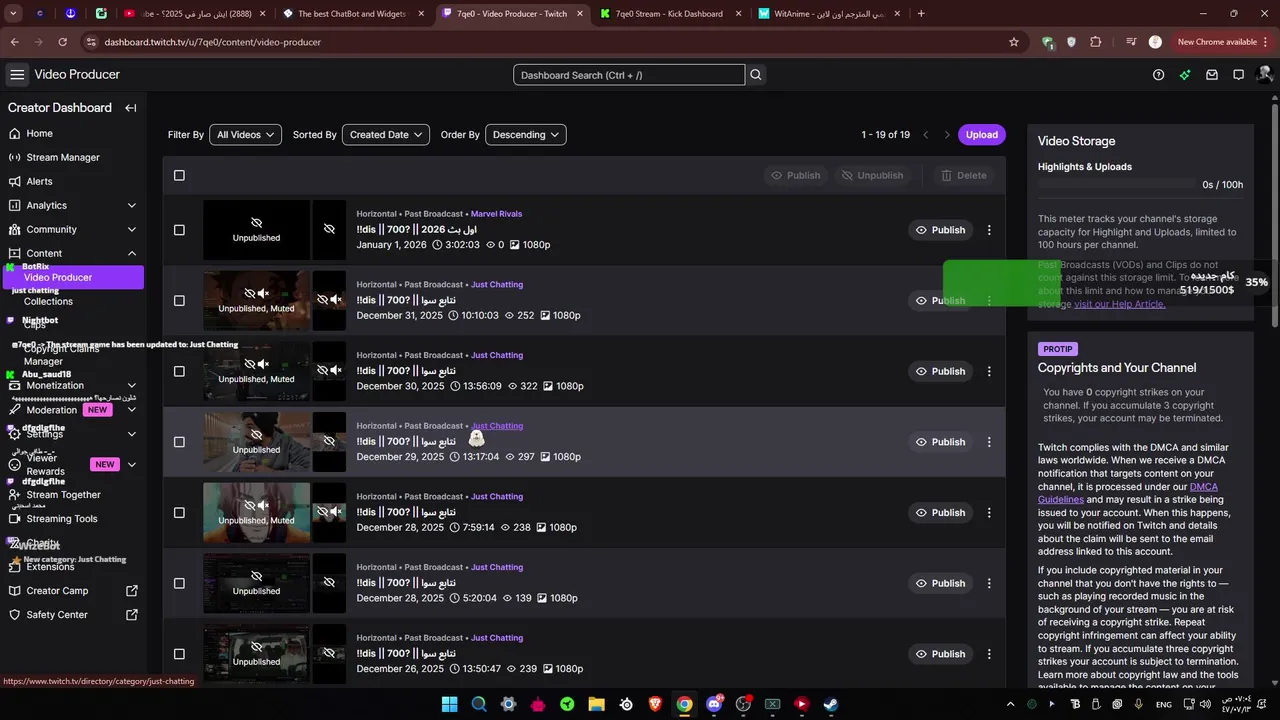Publish the January 1, 2026 video
This screenshot has height=720, width=1280.
941,230
